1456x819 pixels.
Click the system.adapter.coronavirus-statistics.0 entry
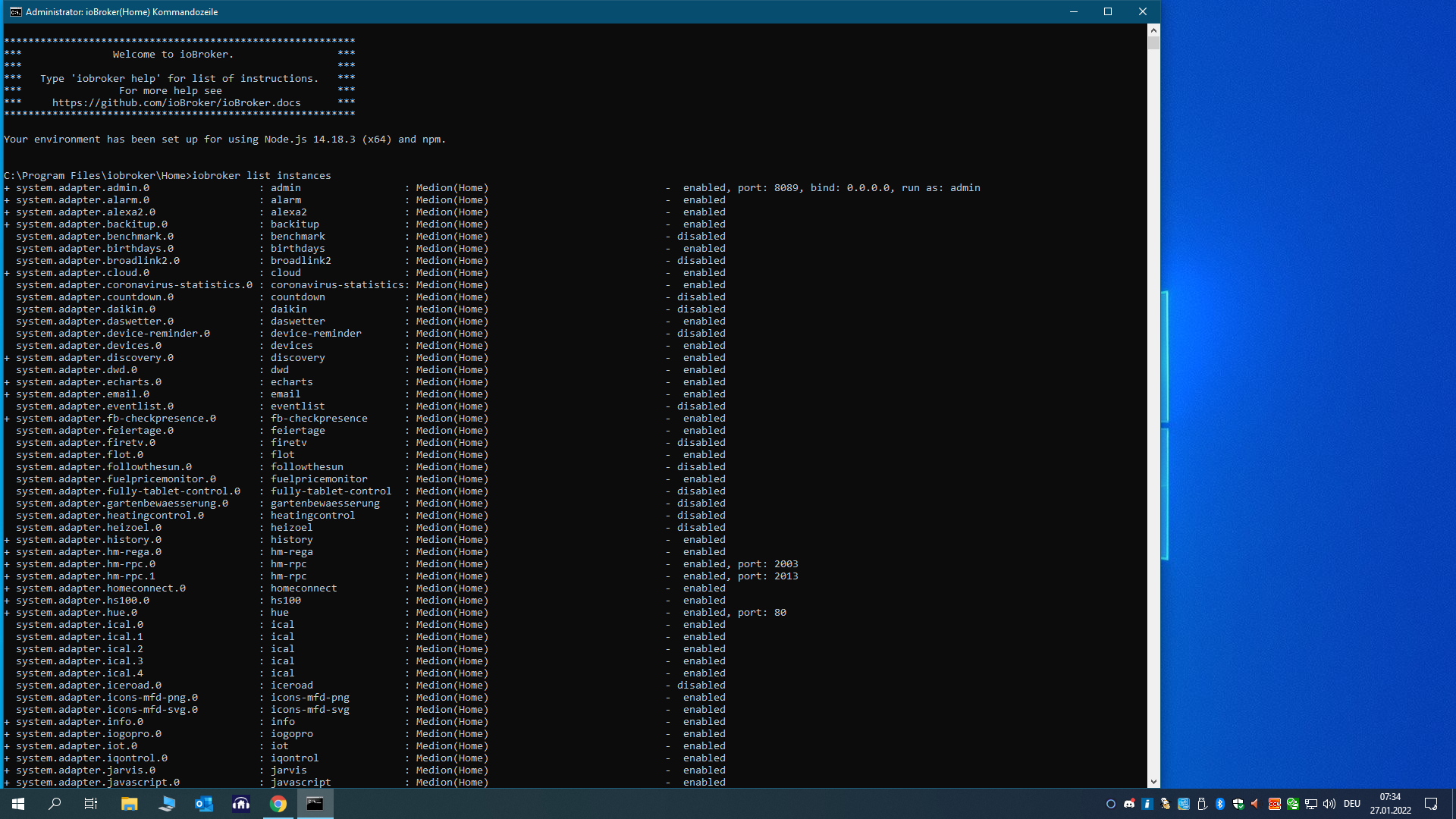pos(134,285)
